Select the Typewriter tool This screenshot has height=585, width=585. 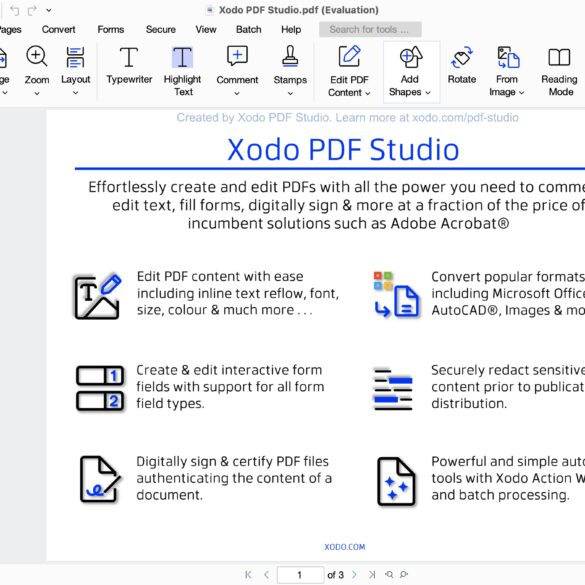coord(129,65)
